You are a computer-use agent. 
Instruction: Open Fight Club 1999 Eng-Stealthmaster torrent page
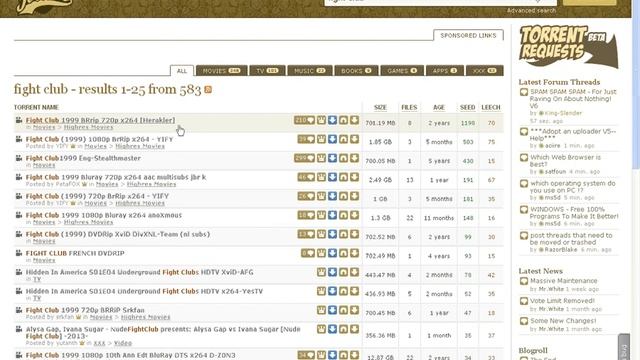click(83, 158)
